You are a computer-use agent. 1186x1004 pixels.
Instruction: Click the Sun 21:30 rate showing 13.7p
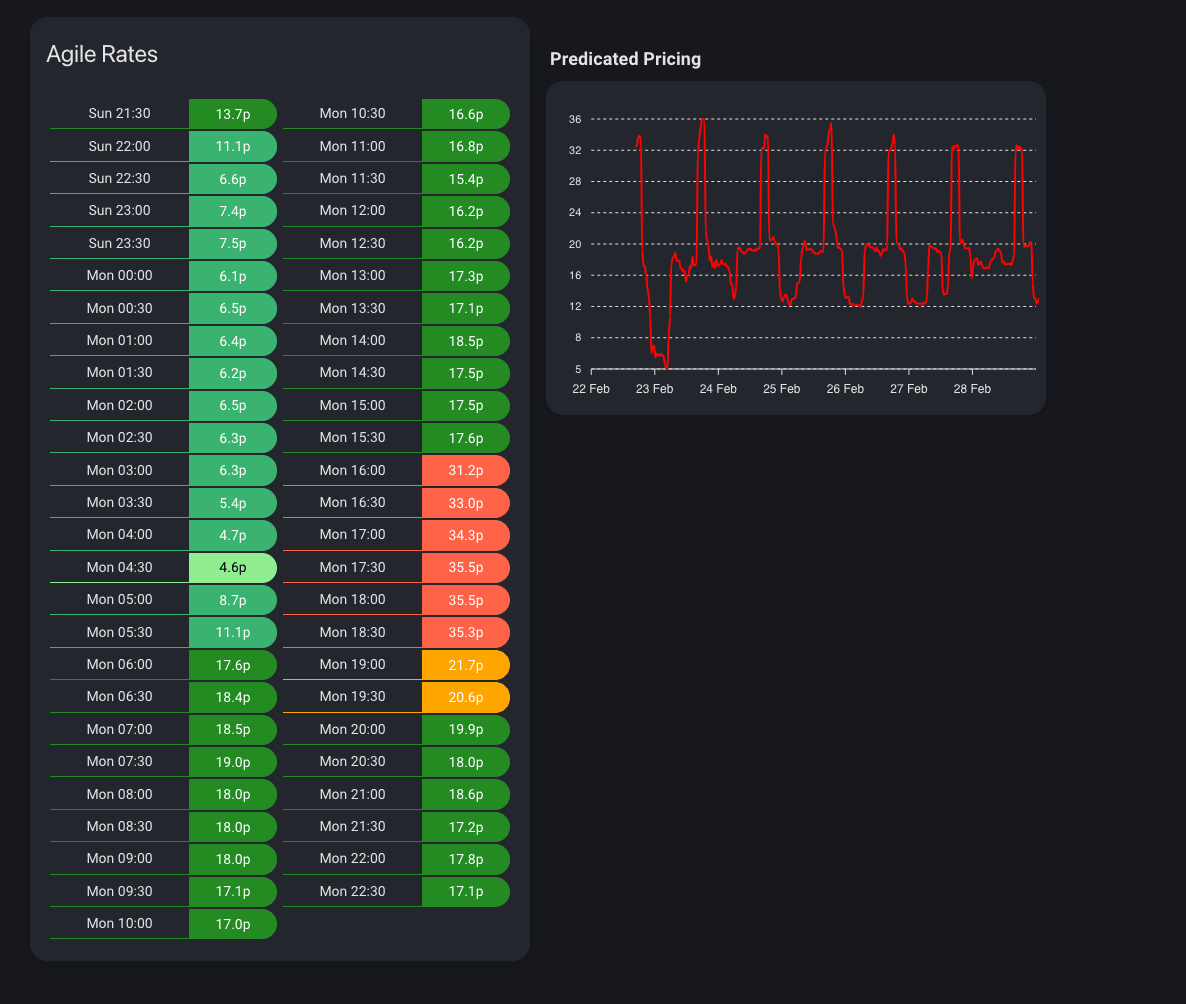point(232,114)
